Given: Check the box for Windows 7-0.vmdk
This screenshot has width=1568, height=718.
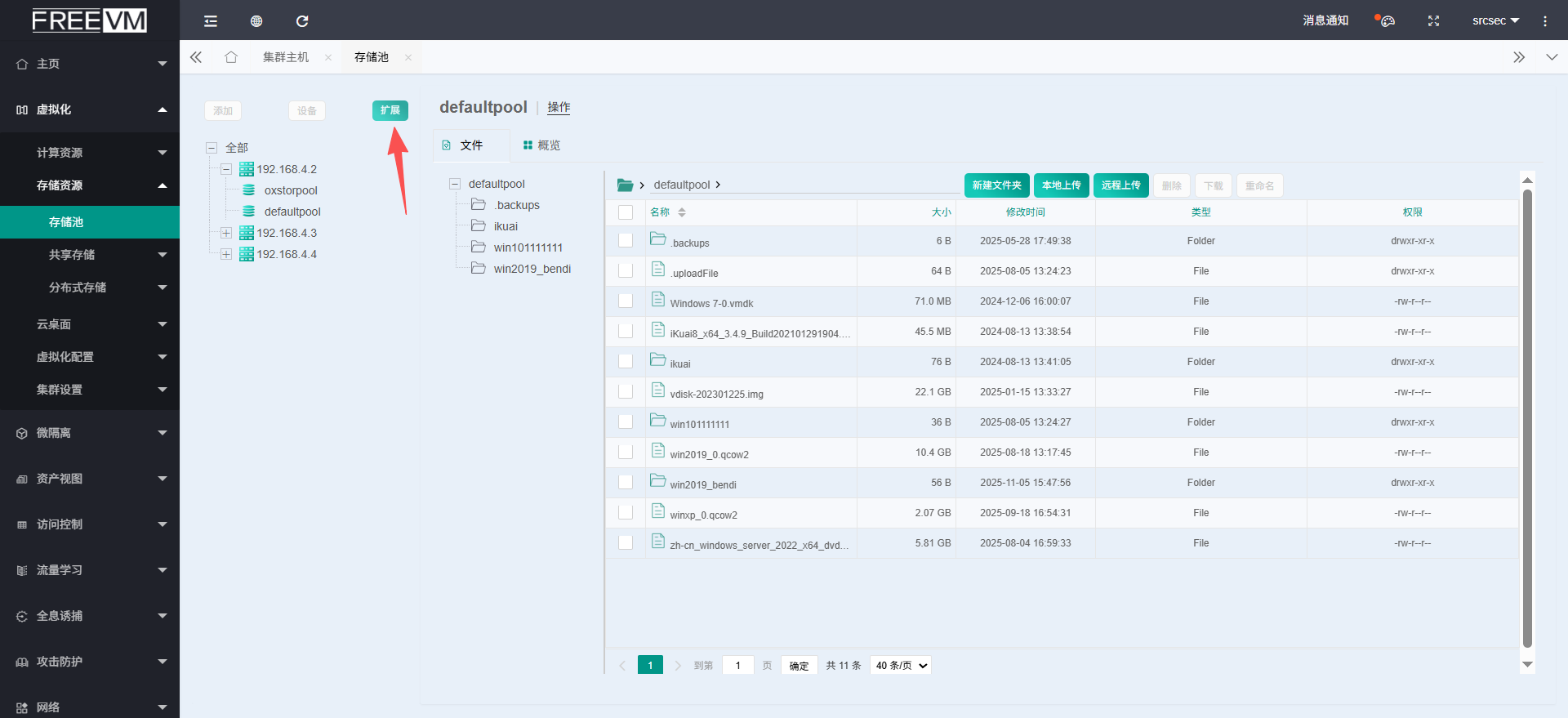Looking at the screenshot, I should point(626,301).
